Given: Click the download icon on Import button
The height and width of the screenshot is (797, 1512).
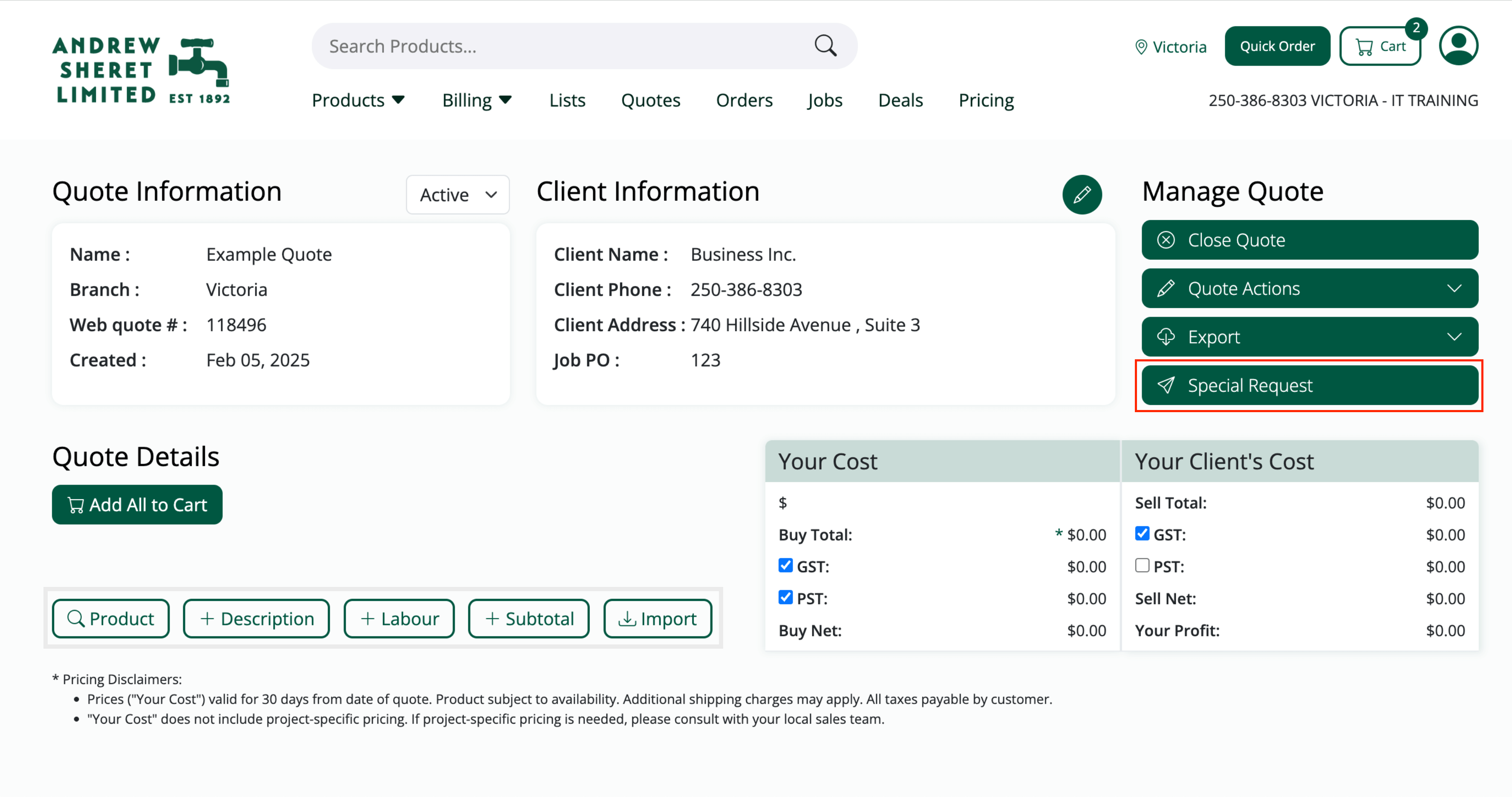Looking at the screenshot, I should pos(627,618).
